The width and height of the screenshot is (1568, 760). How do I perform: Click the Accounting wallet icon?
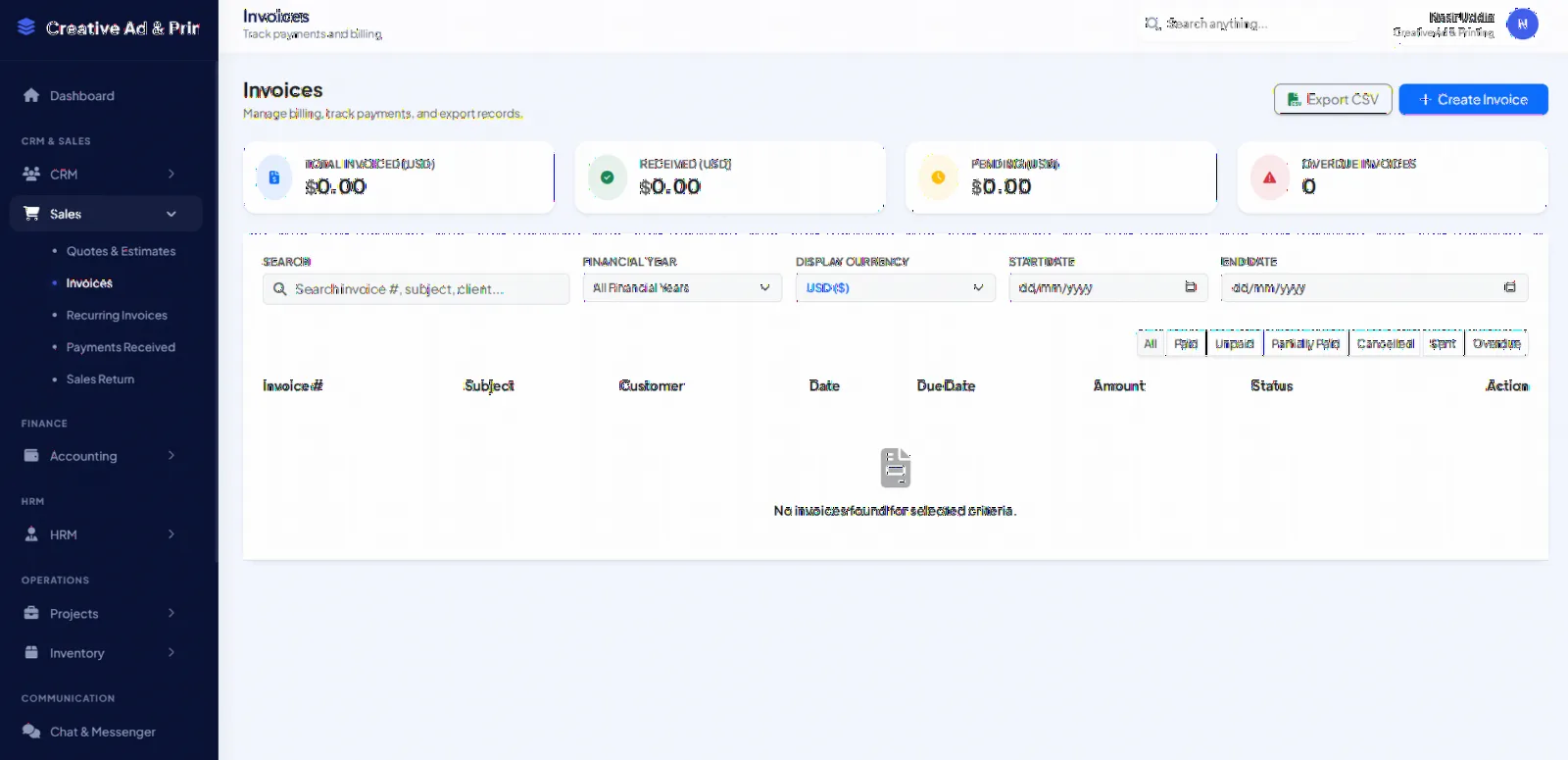tap(31, 455)
